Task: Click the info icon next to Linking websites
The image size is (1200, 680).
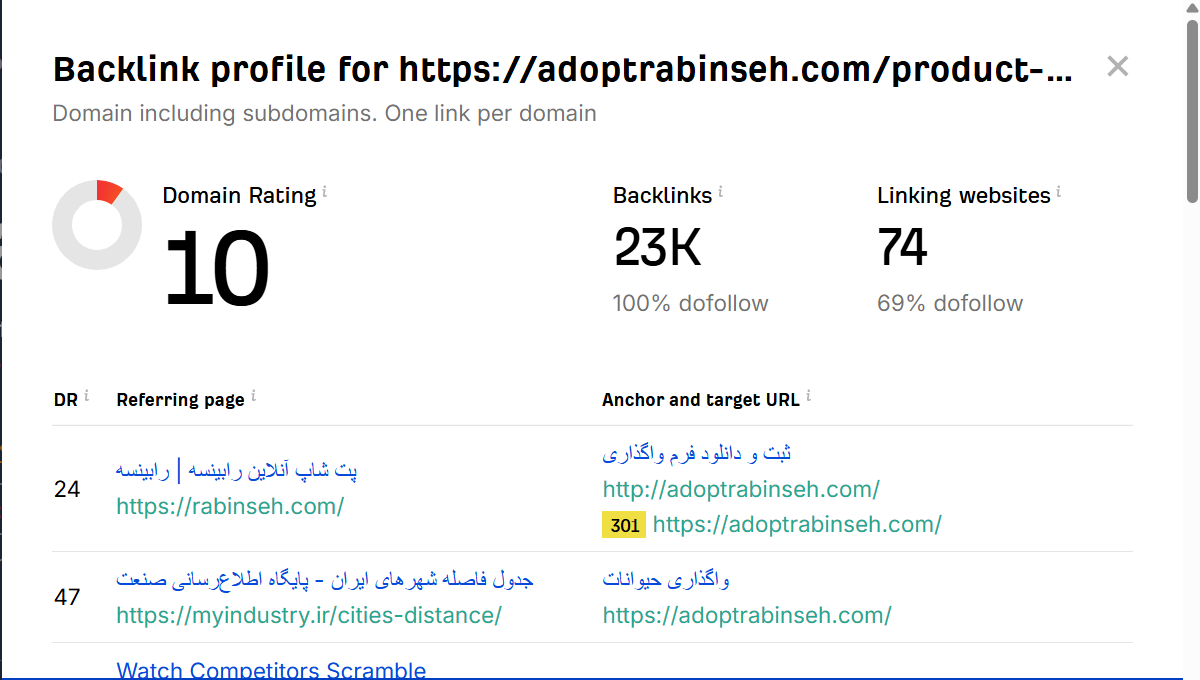Action: [1059, 190]
